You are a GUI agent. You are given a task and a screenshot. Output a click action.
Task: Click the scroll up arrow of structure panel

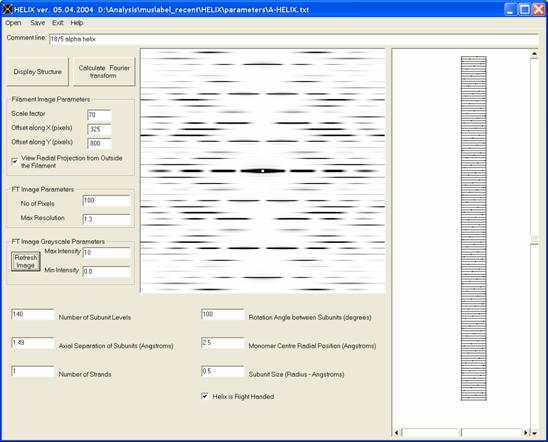[534, 53]
